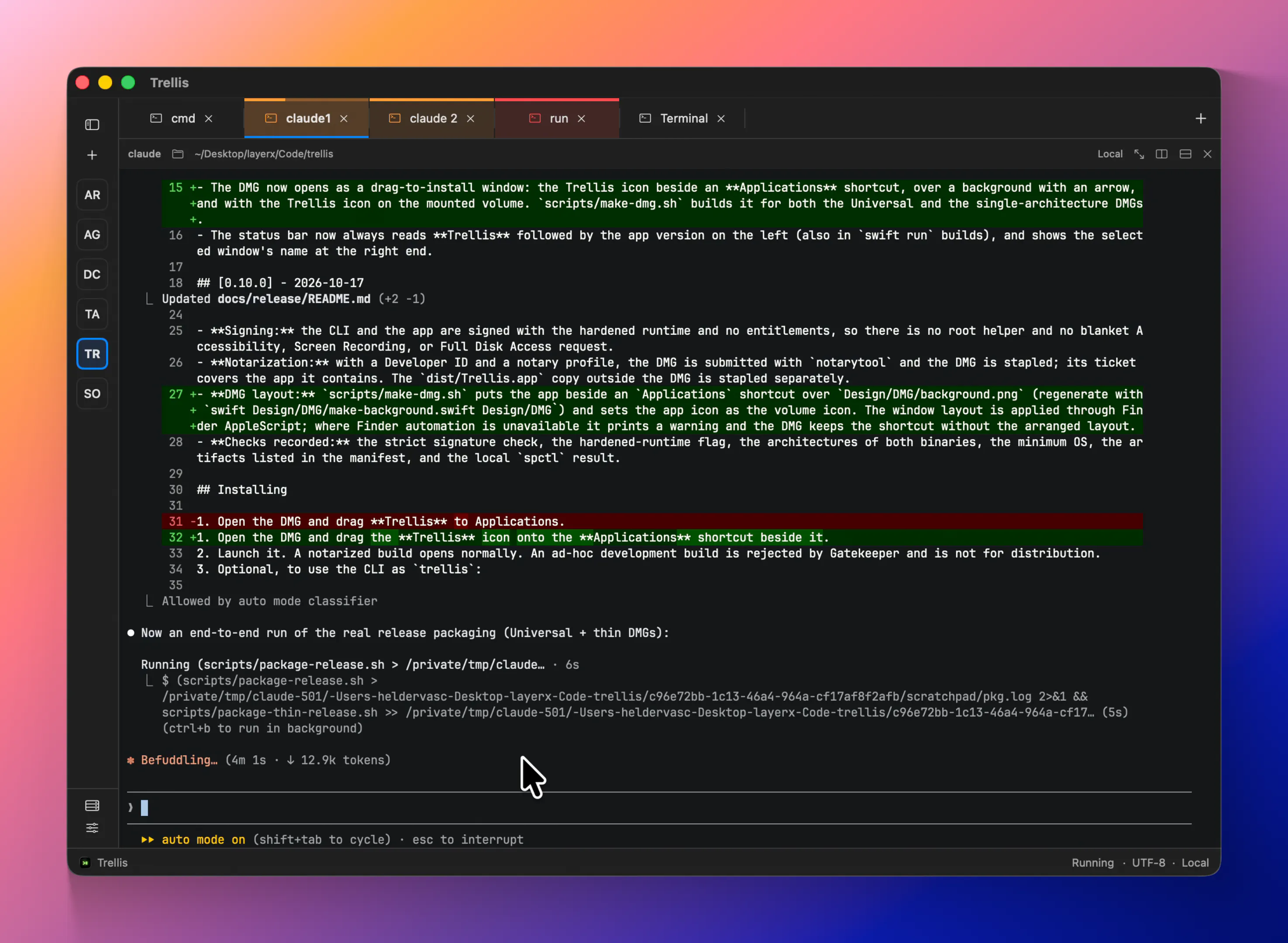Click the Trellis status bar app icon
The height and width of the screenshot is (943, 1288).
[x=85, y=863]
